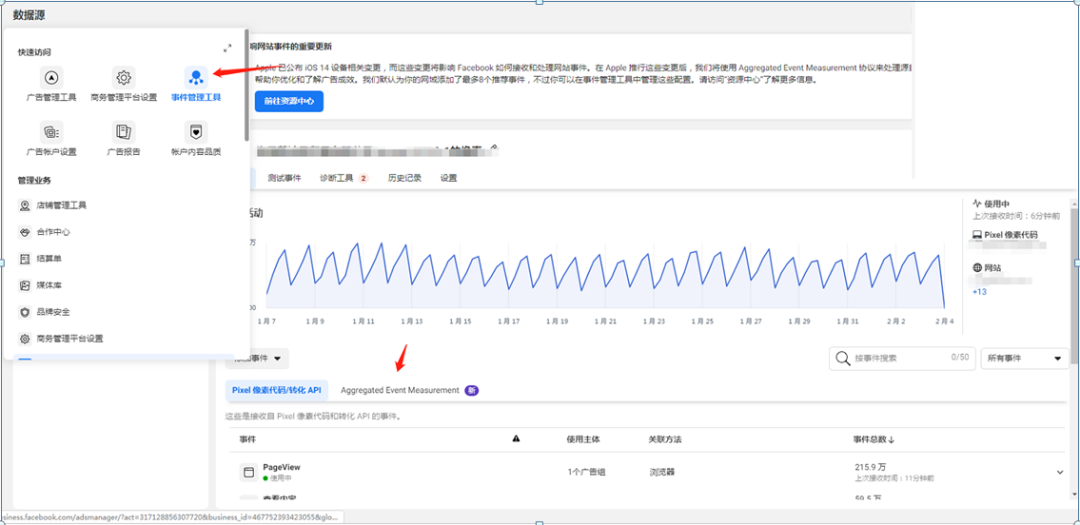Select the 事件管理工具 (Events Manager) icon

click(x=196, y=78)
